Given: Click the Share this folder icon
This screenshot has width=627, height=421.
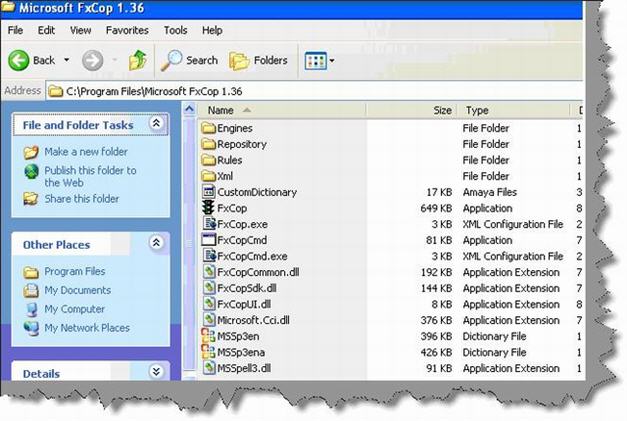Looking at the screenshot, I should click(x=31, y=199).
